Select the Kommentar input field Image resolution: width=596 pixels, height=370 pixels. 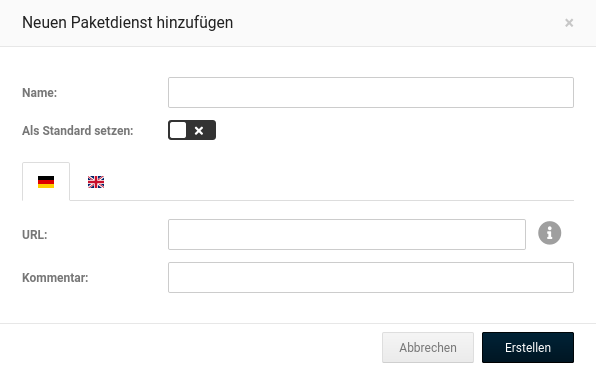point(371,277)
